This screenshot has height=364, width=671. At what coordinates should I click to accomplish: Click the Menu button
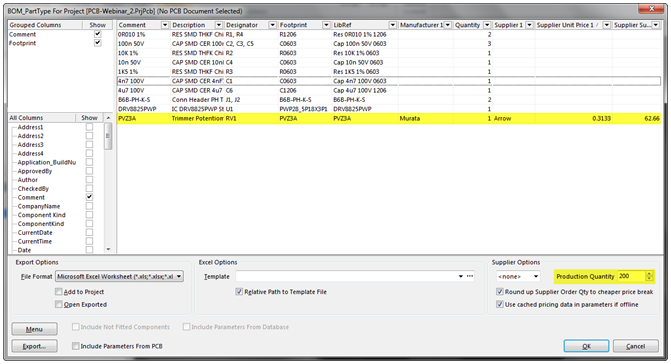point(34,329)
